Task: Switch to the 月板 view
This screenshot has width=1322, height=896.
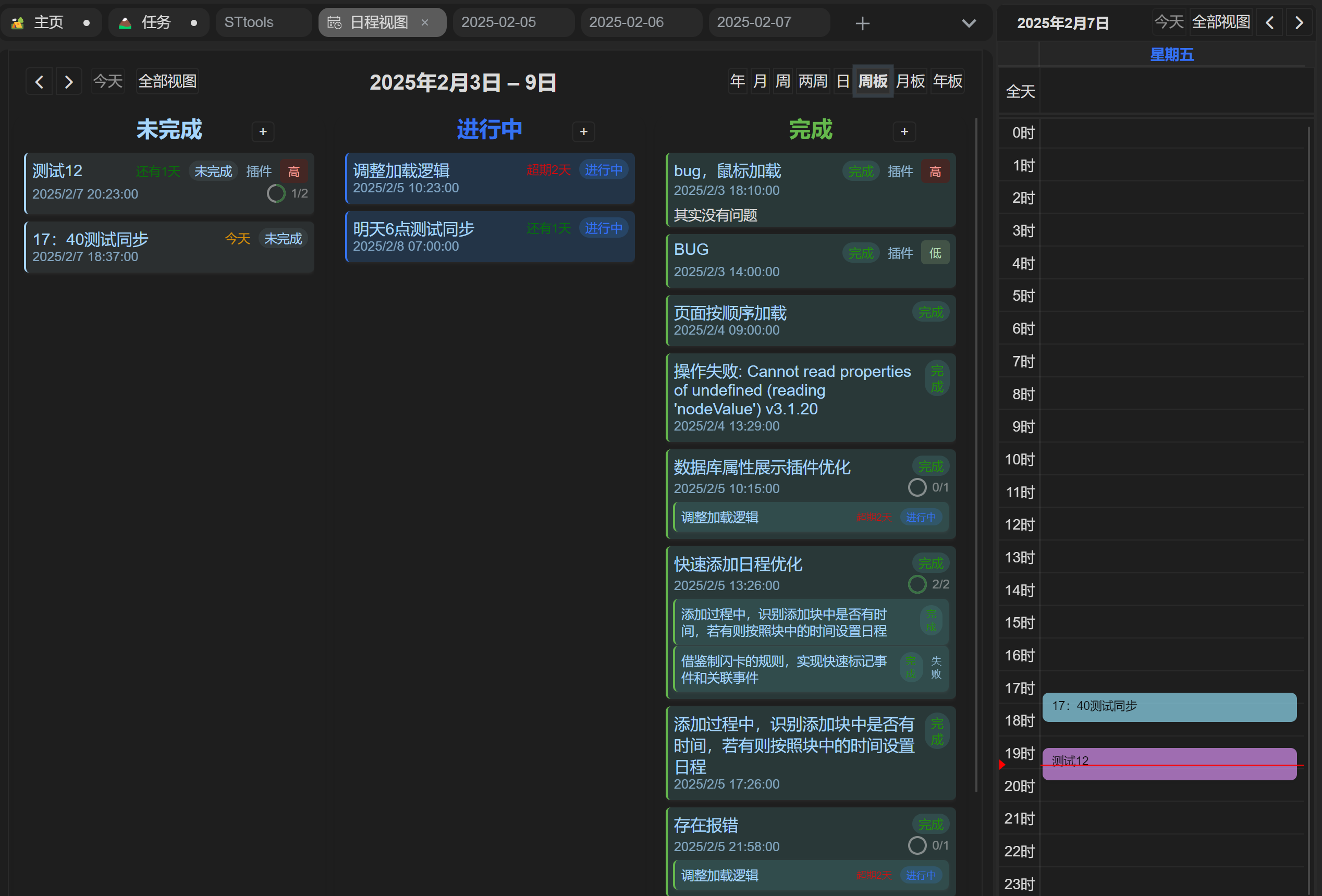Action: click(x=910, y=81)
